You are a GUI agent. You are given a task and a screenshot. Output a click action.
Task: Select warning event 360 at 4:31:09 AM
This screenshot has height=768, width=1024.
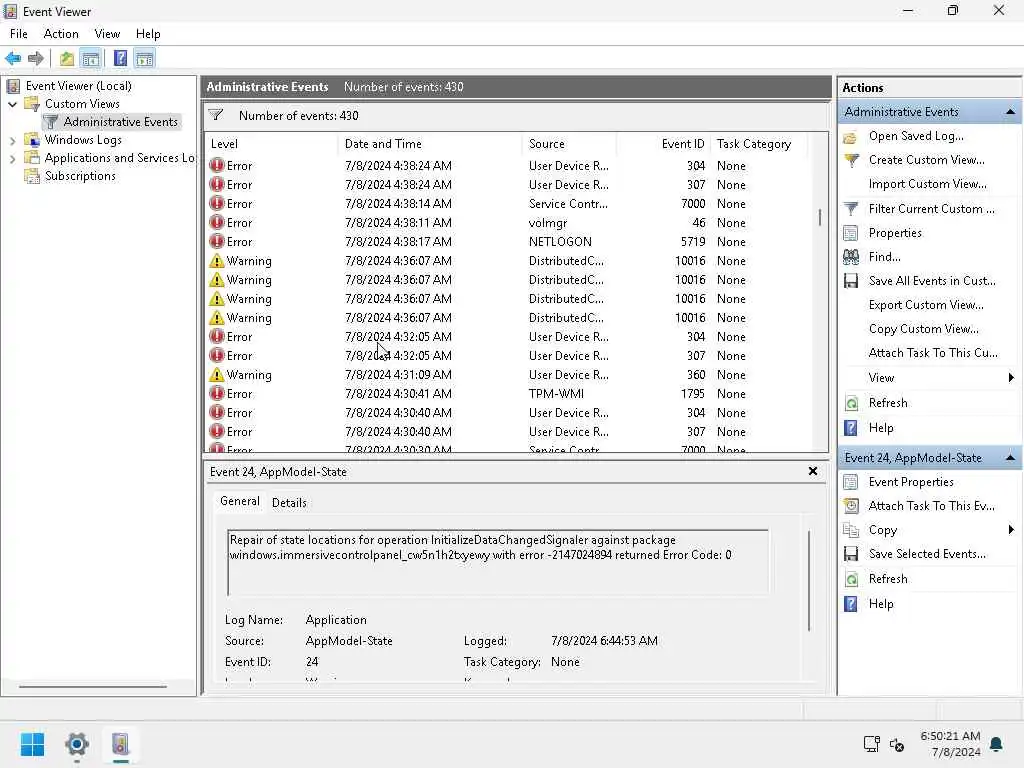pos(508,375)
